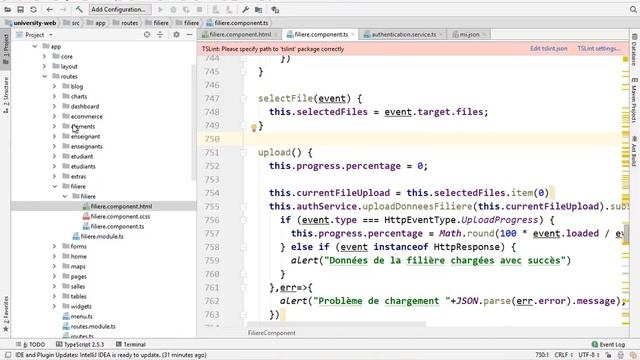Expand the core folder
640x360 pixels.
click(44, 56)
